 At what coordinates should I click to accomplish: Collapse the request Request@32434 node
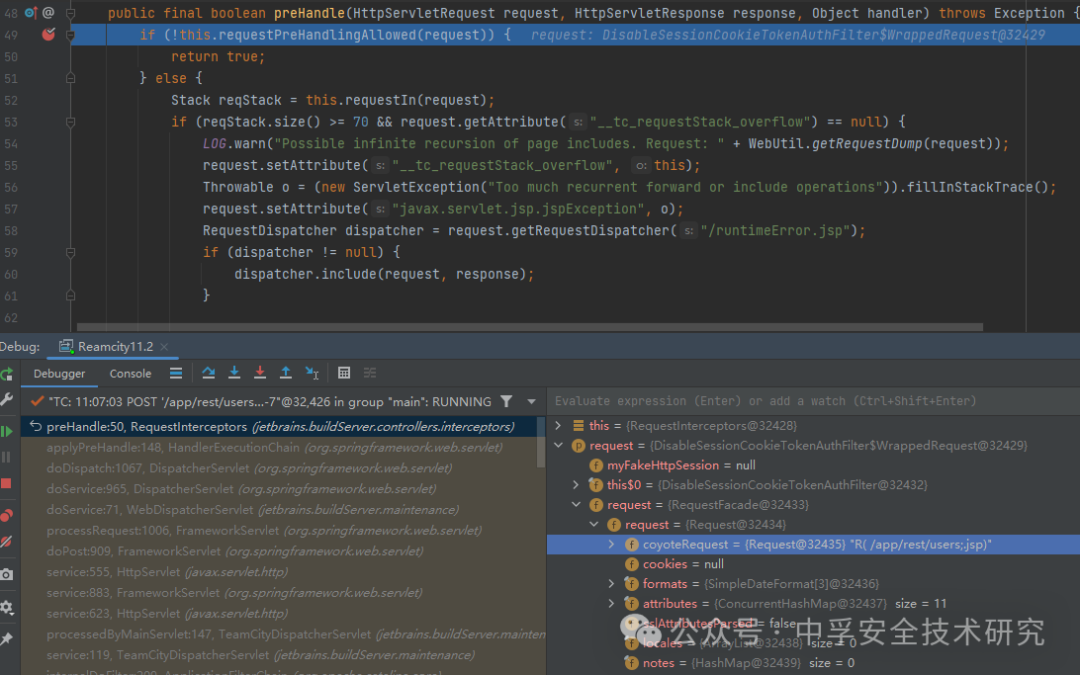594,525
